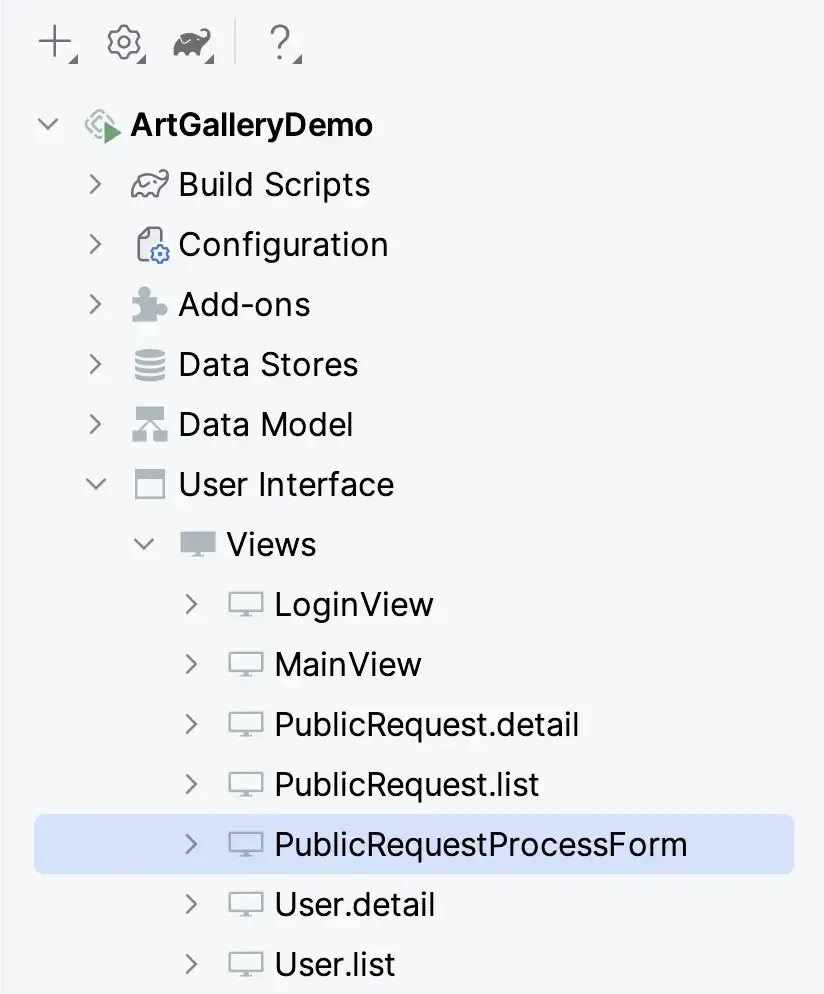Image resolution: width=824 pixels, height=994 pixels.
Task: Select PublicRequest.detail view
Action: (426, 725)
